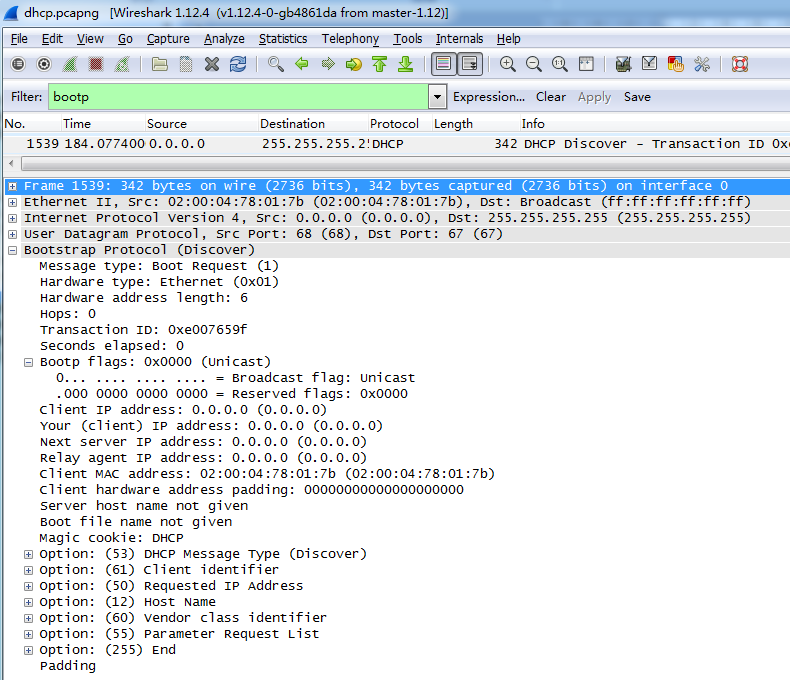Sort by Destination column header
790x680 pixels.
[312, 123]
